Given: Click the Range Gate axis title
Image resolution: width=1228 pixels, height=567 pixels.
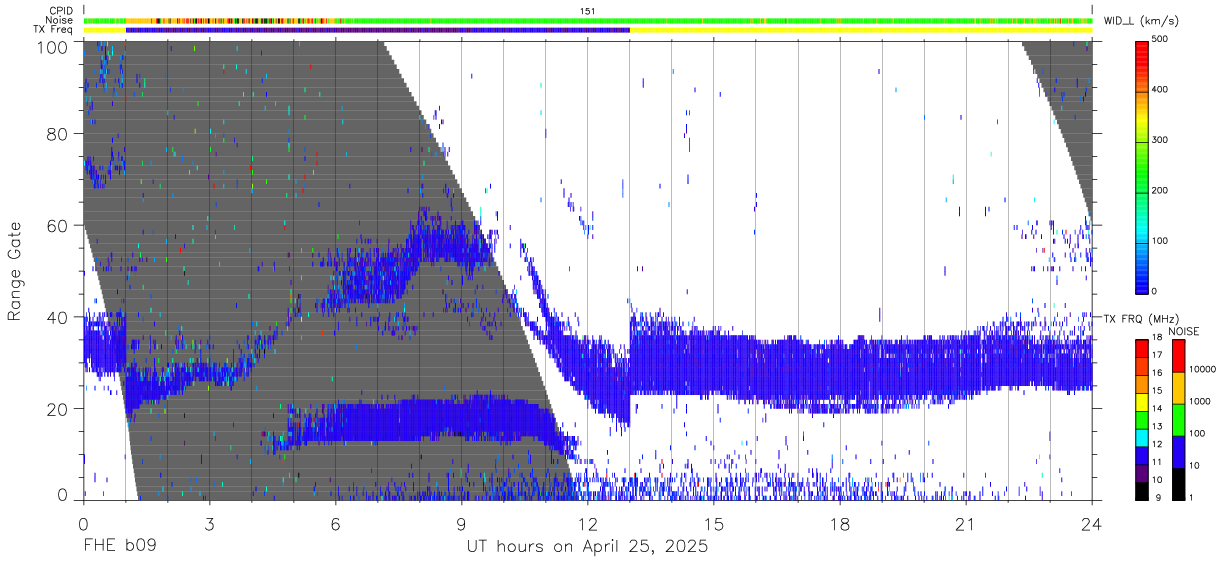Looking at the screenshot, I should (x=15, y=272).
